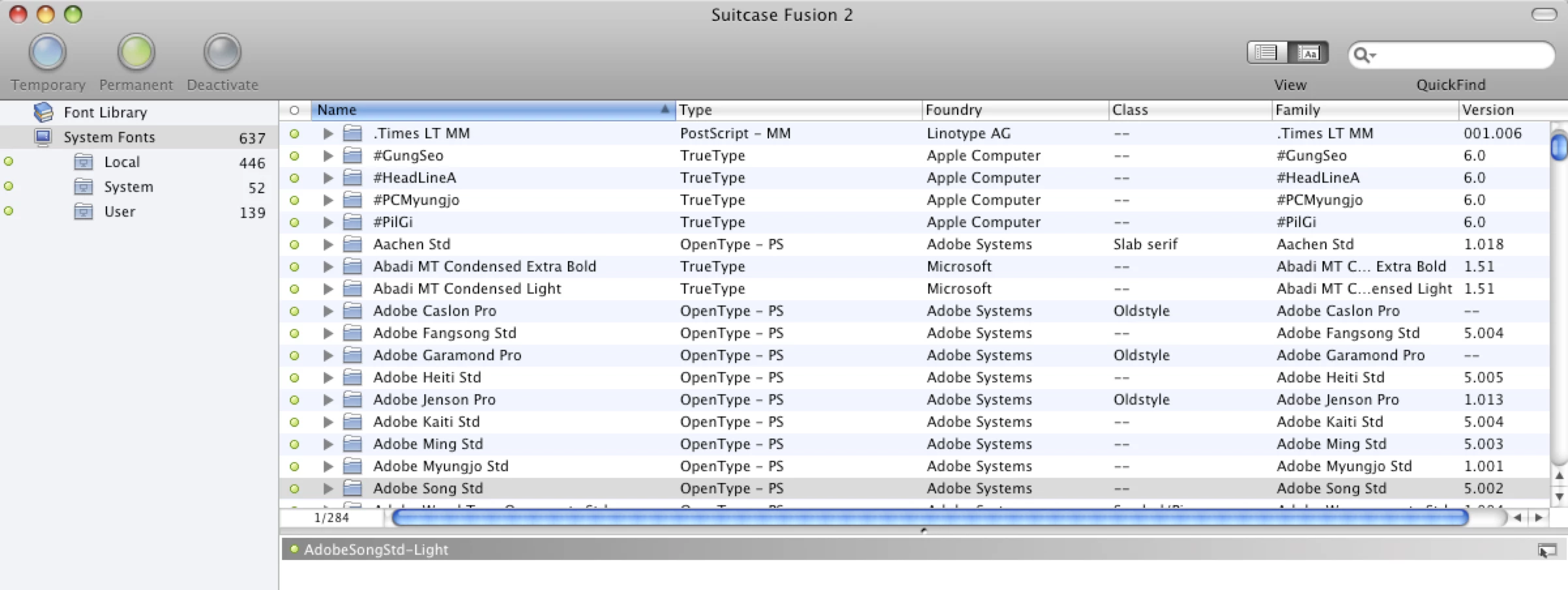Sort by the activation status column header
1568x590 pixels.
[x=294, y=110]
